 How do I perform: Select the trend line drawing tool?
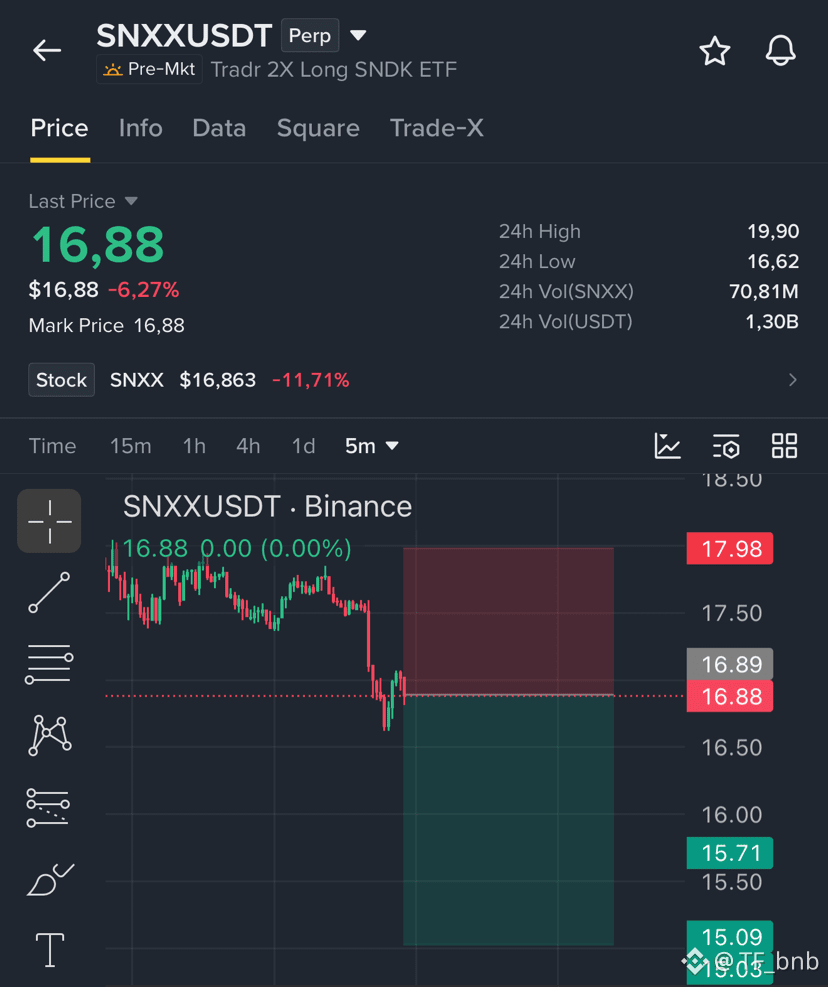[49, 592]
